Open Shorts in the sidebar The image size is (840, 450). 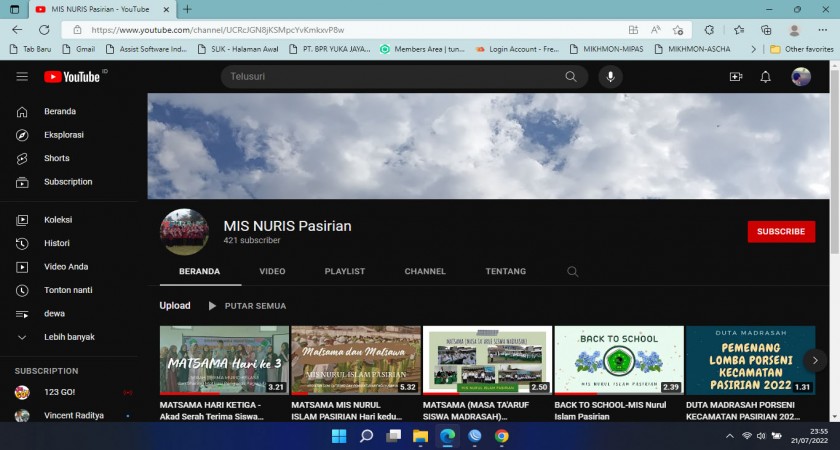click(x=56, y=158)
